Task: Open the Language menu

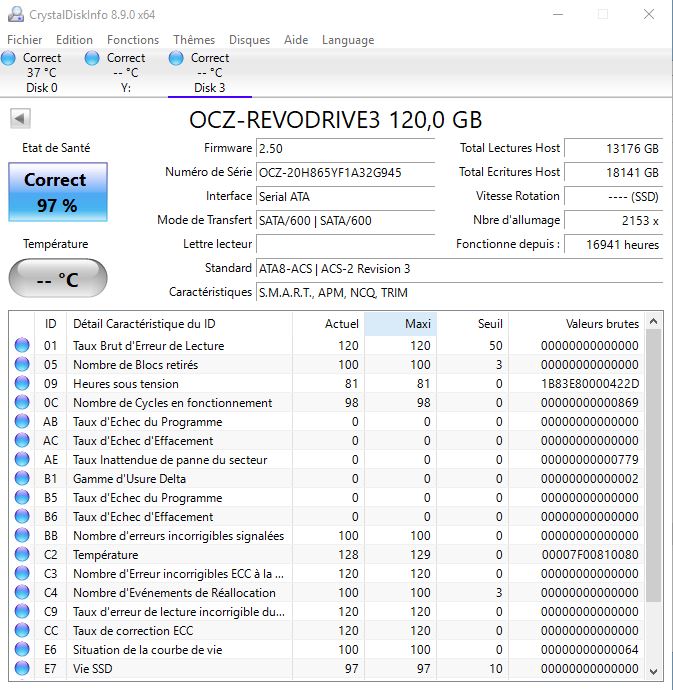Action: 348,40
